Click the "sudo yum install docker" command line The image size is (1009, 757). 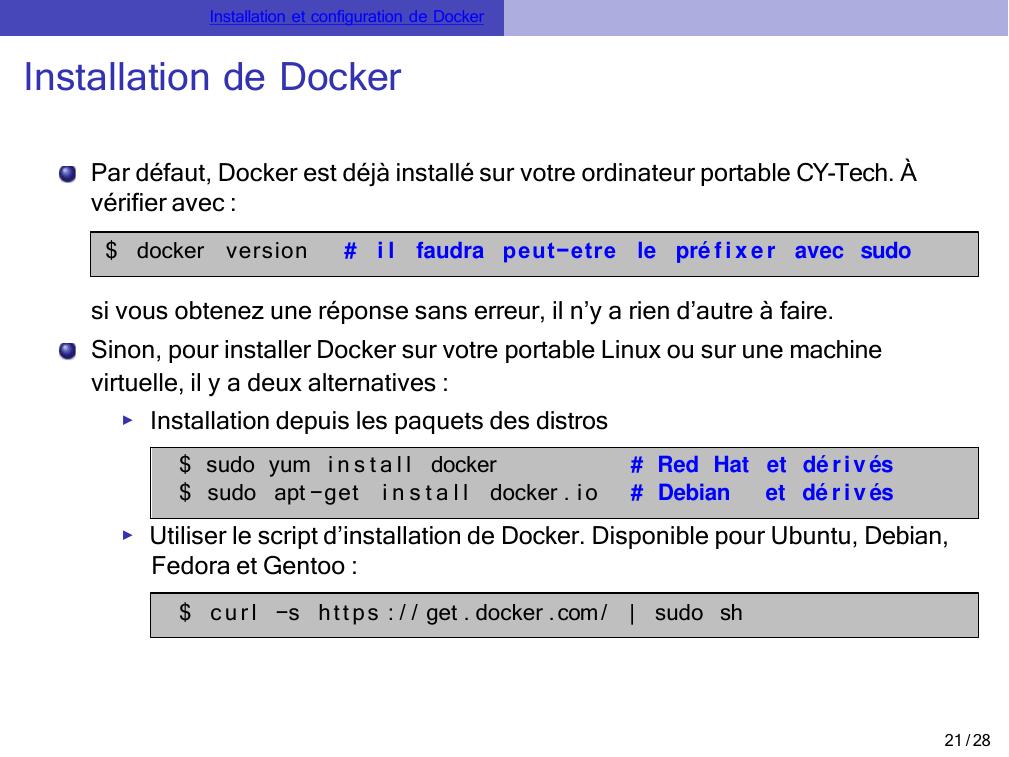coord(337,465)
